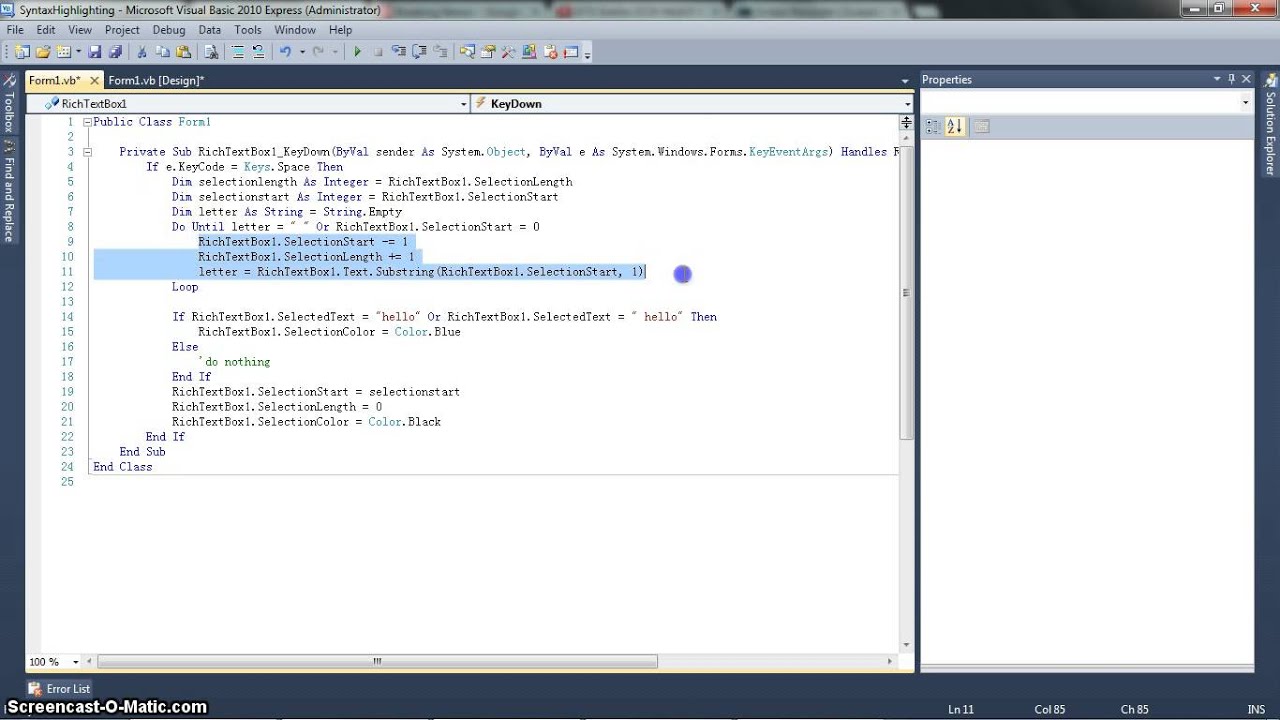Click the Immediate Window toolbar icon

[571, 52]
